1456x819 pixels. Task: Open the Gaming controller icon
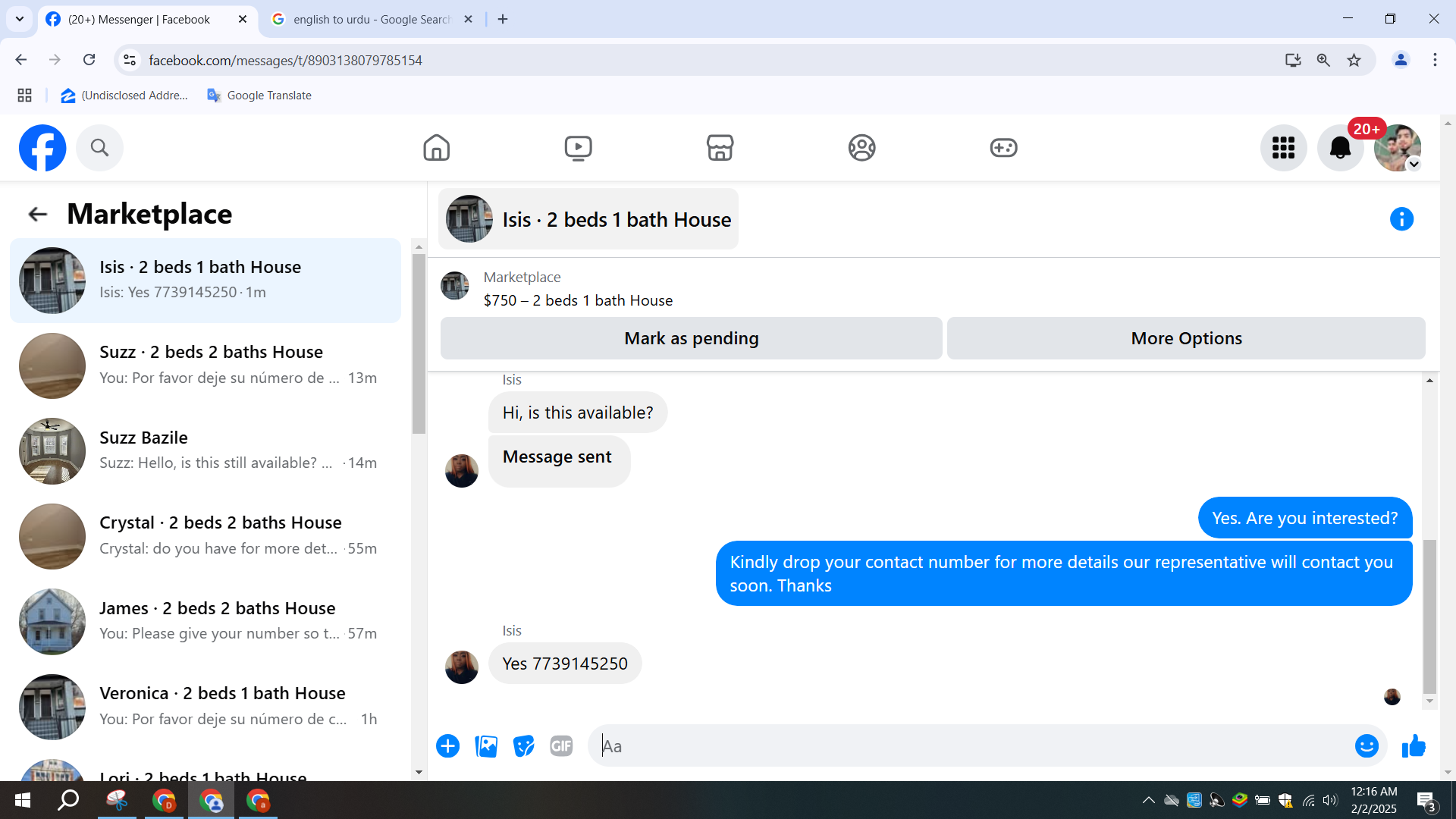pos(1003,148)
